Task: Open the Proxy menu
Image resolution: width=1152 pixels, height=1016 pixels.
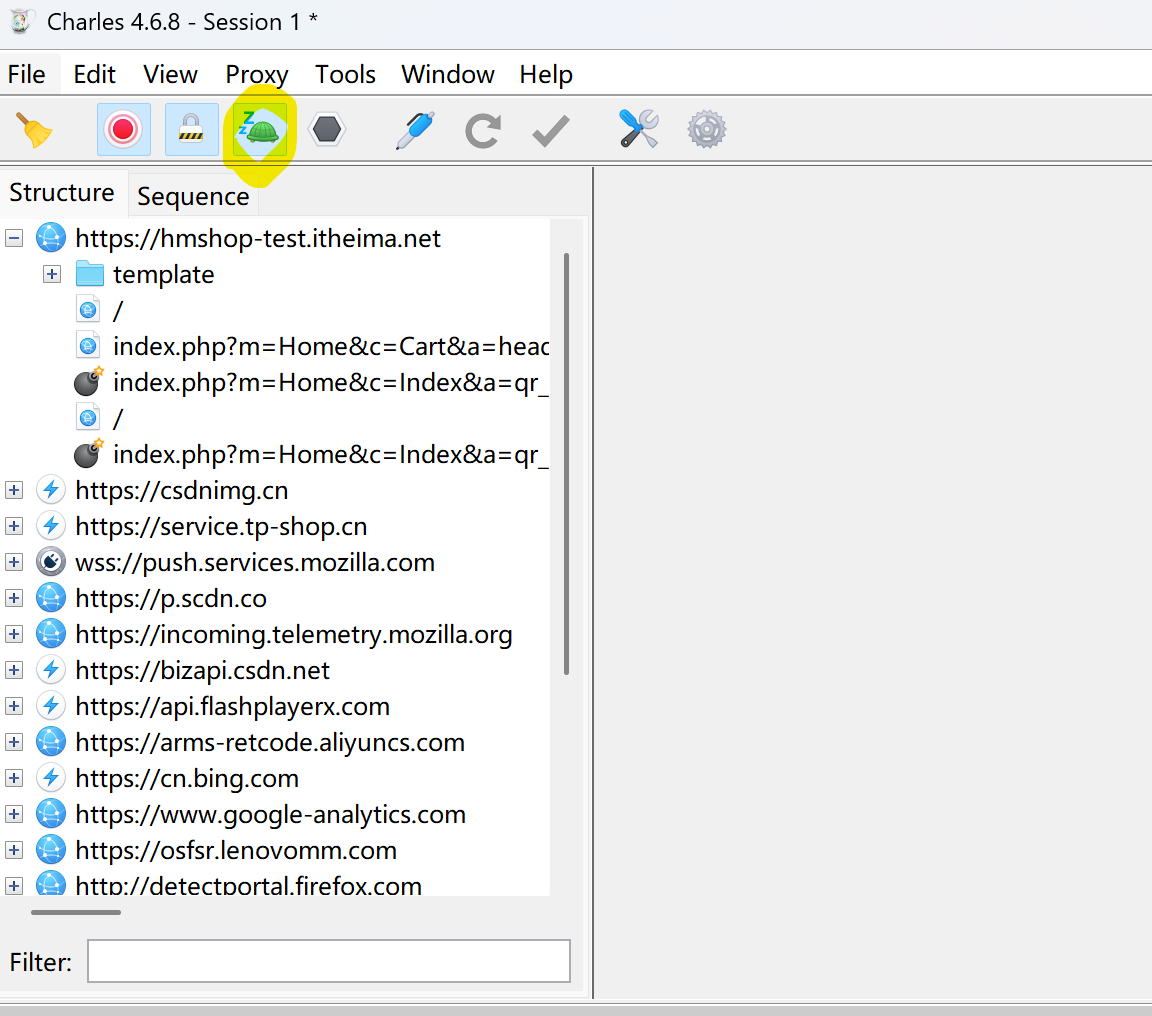Action: pos(256,74)
